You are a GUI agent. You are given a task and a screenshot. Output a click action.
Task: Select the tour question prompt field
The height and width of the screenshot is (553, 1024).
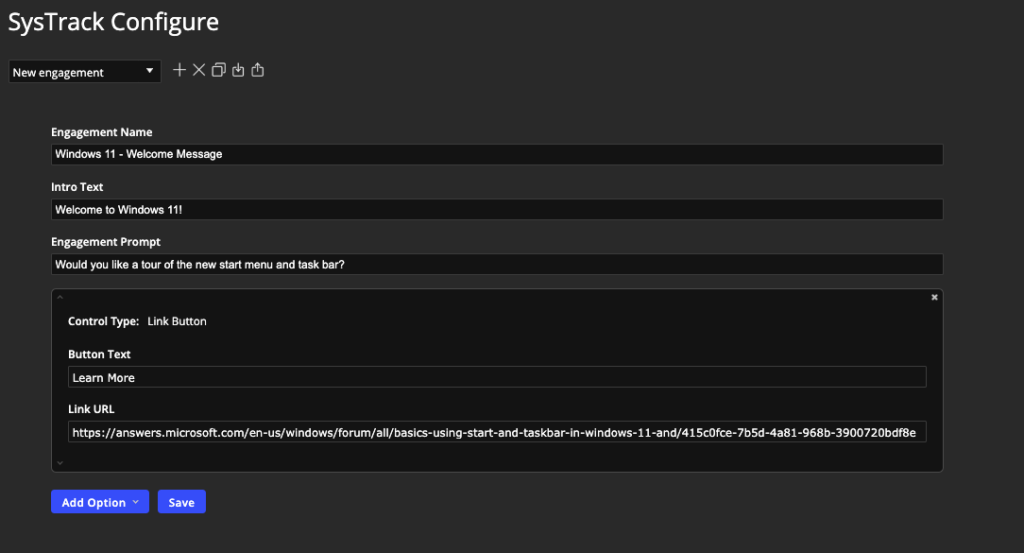(x=497, y=264)
